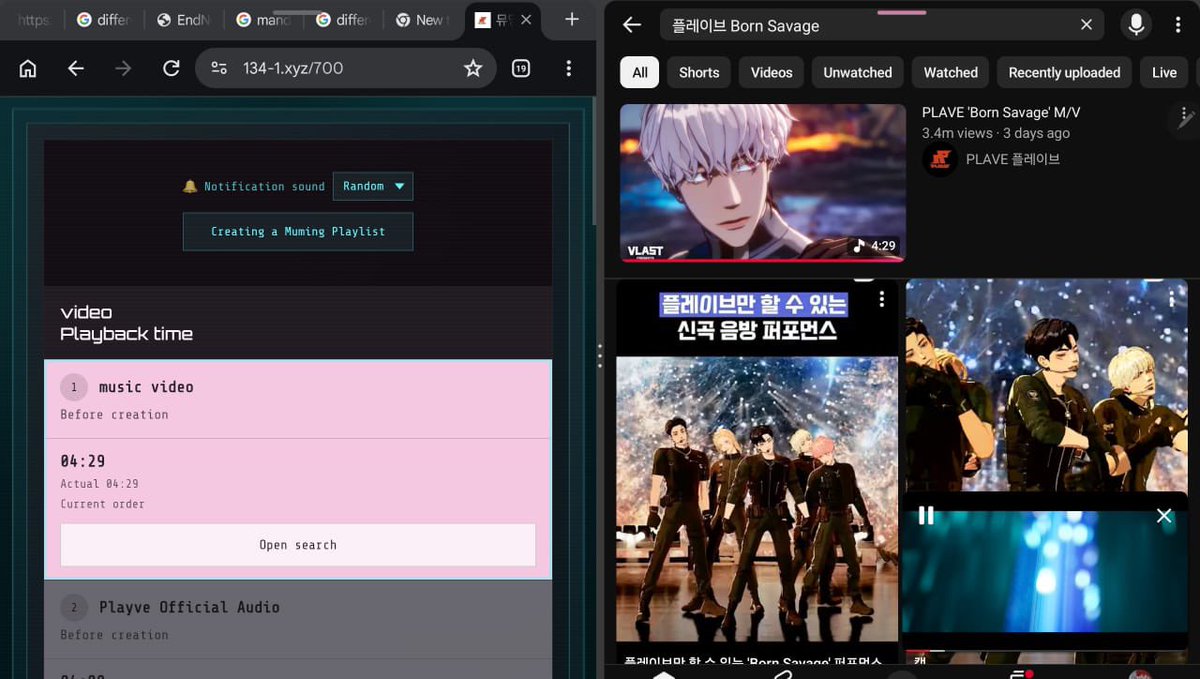This screenshot has width=1200, height=679.
Task: Reload the 134-1.xyz page
Action: [x=171, y=68]
